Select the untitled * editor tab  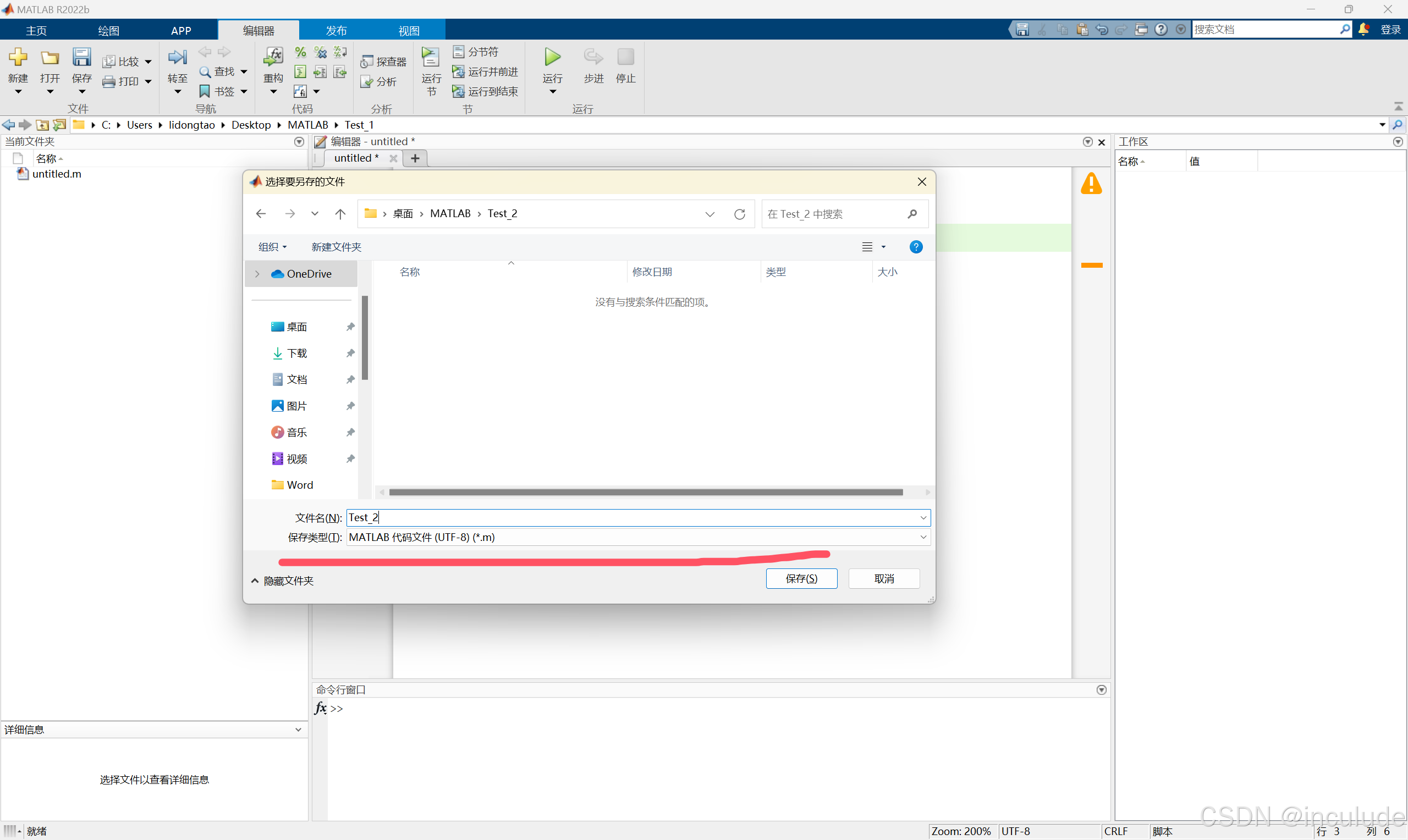click(x=356, y=158)
